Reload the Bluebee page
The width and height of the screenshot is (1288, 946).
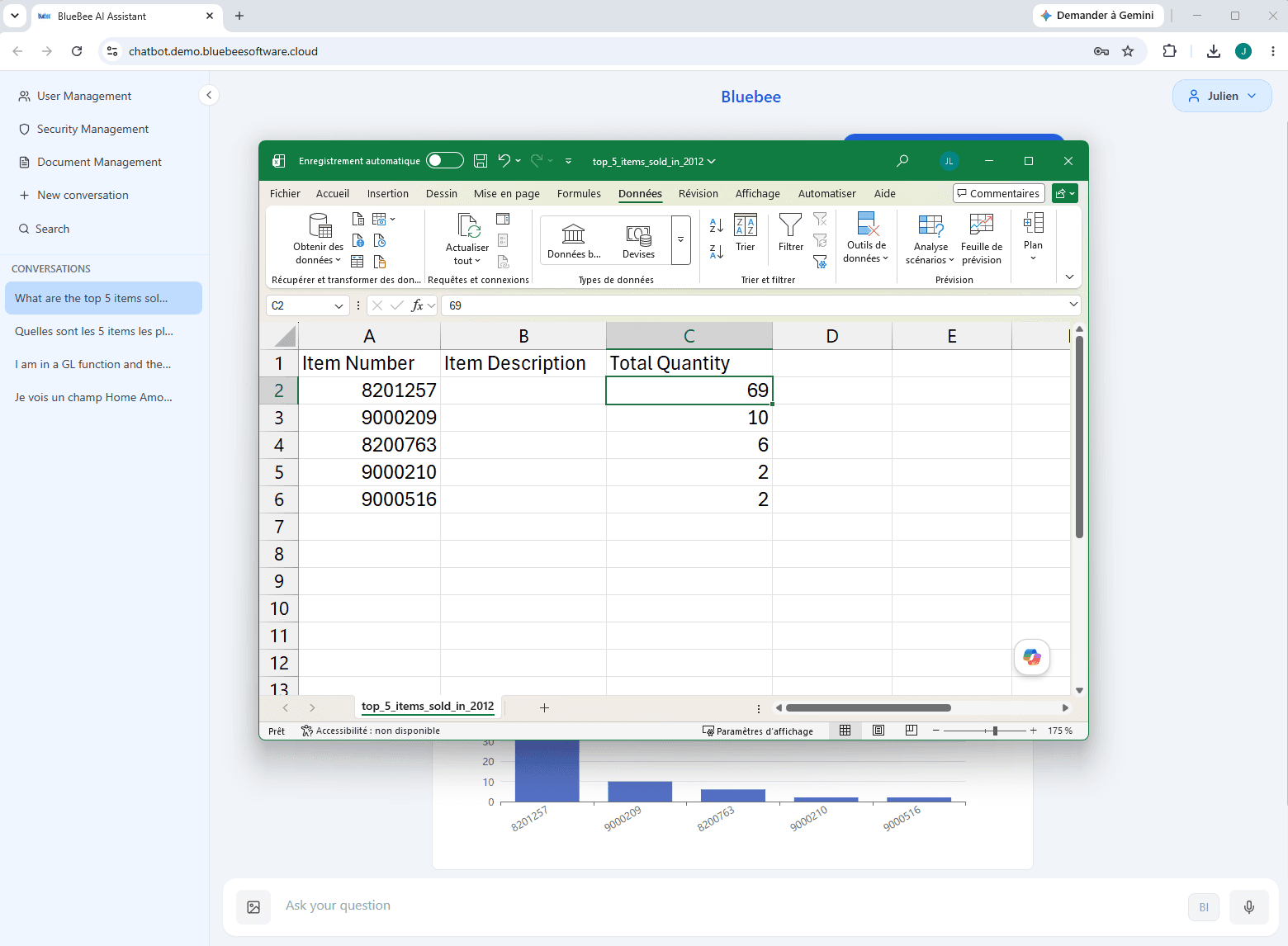(77, 51)
